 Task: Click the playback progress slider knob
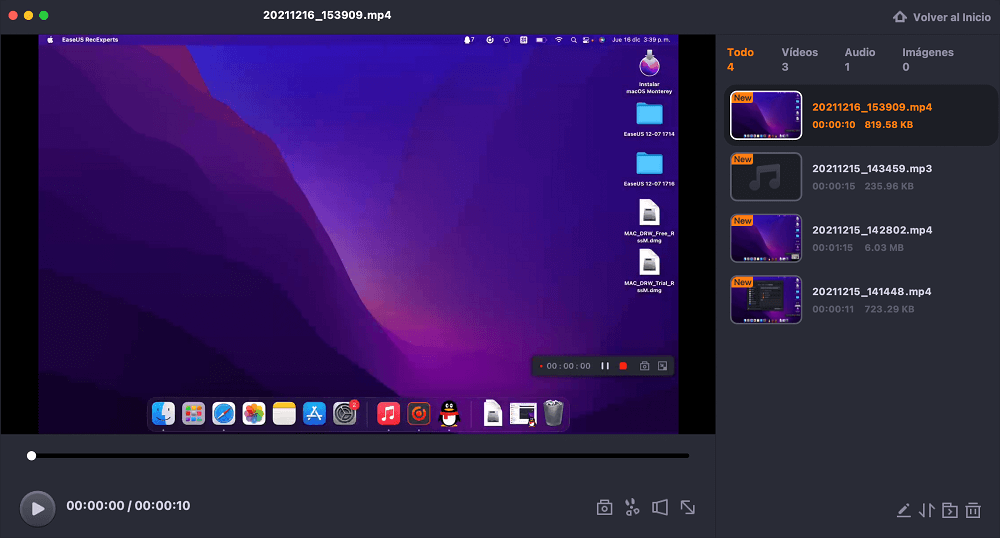[x=31, y=456]
